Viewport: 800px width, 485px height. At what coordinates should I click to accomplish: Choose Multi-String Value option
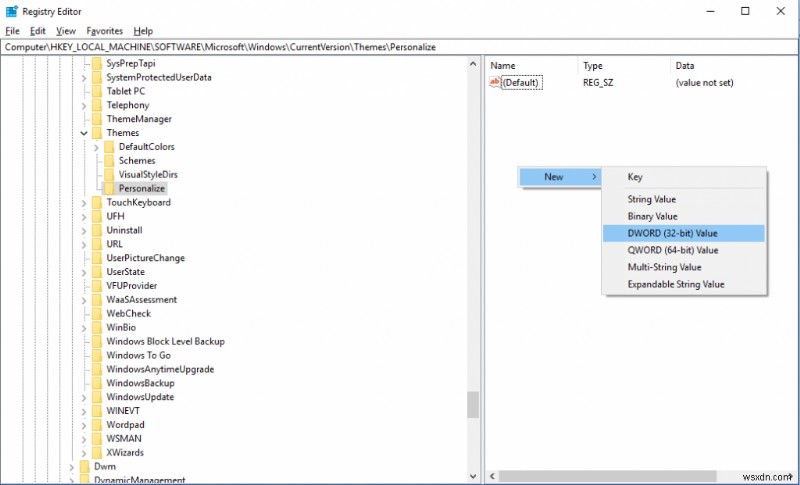(684, 267)
